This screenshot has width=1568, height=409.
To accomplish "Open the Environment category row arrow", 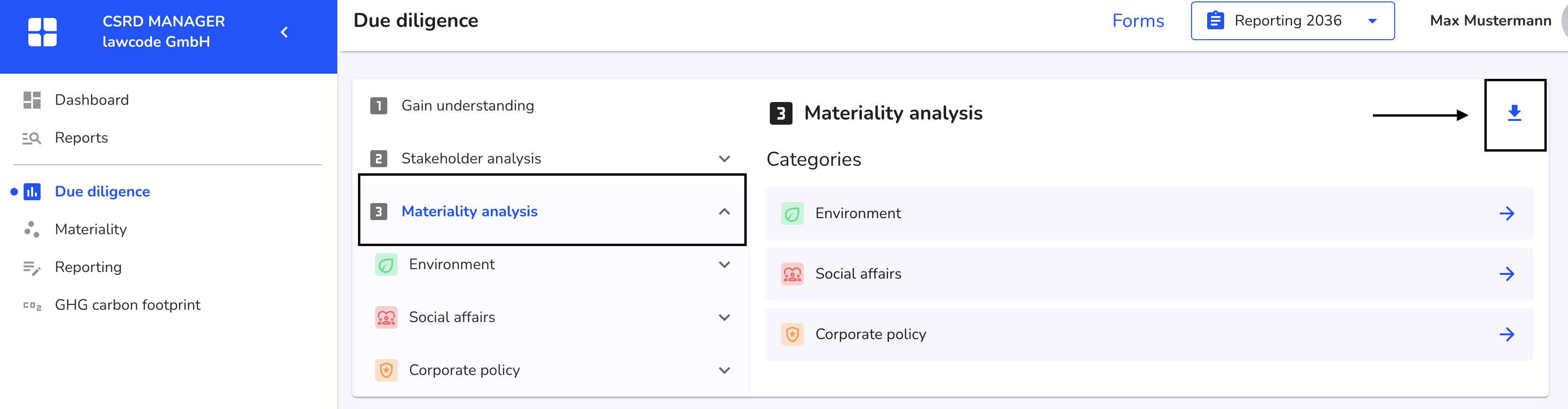I will (x=1507, y=213).
